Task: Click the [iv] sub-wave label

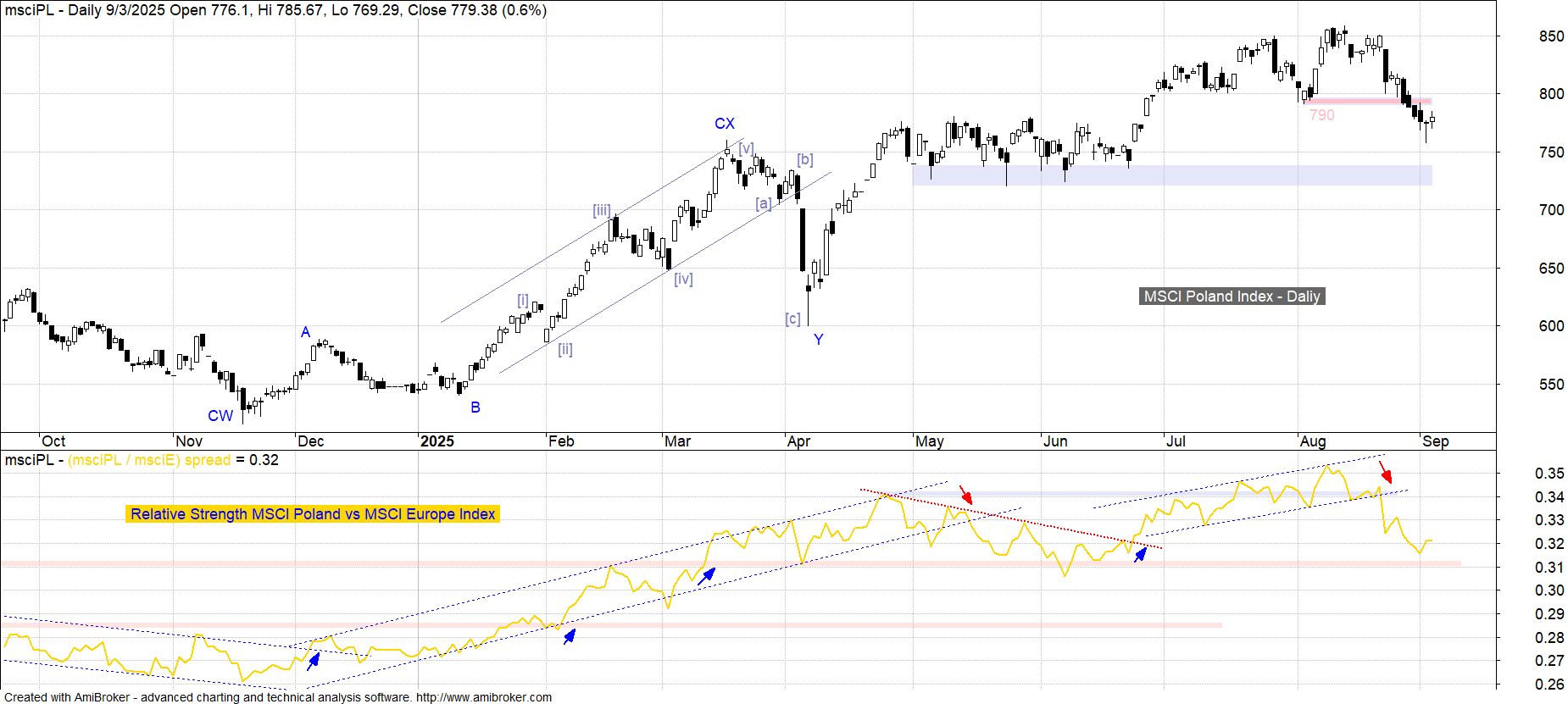Action: click(x=683, y=279)
